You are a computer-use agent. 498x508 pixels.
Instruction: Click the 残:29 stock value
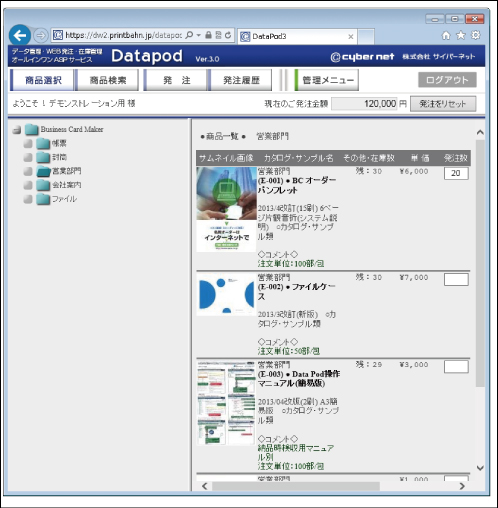click(x=369, y=364)
